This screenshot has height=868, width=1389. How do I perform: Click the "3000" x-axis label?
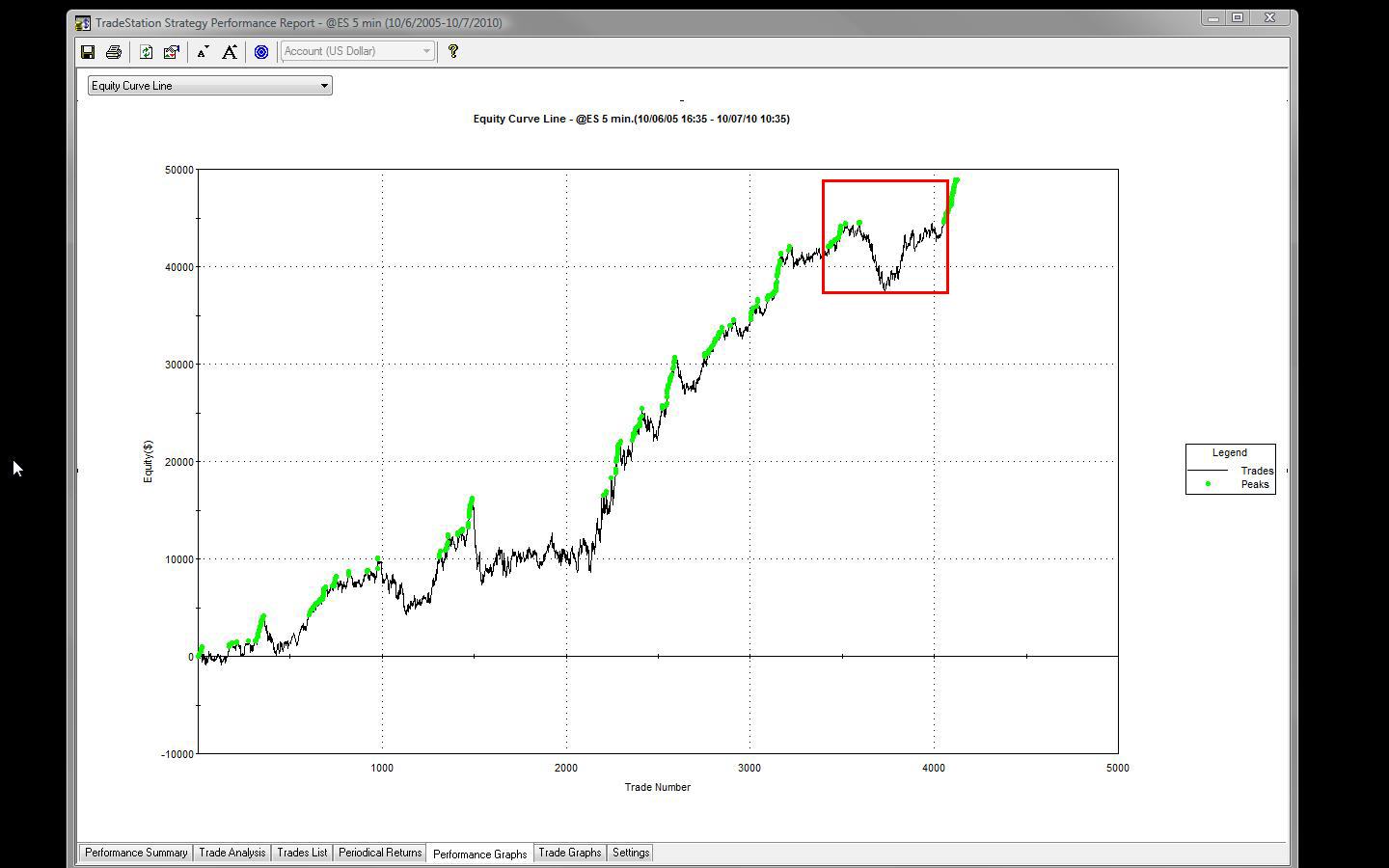pos(749,768)
